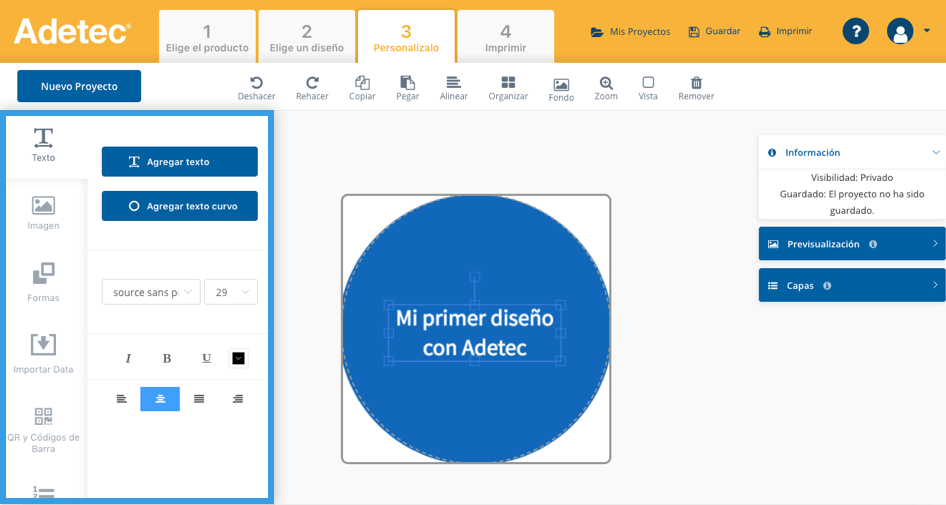This screenshot has height=505, width=946.
Task: Copy selection with Copiar
Action: [362, 87]
